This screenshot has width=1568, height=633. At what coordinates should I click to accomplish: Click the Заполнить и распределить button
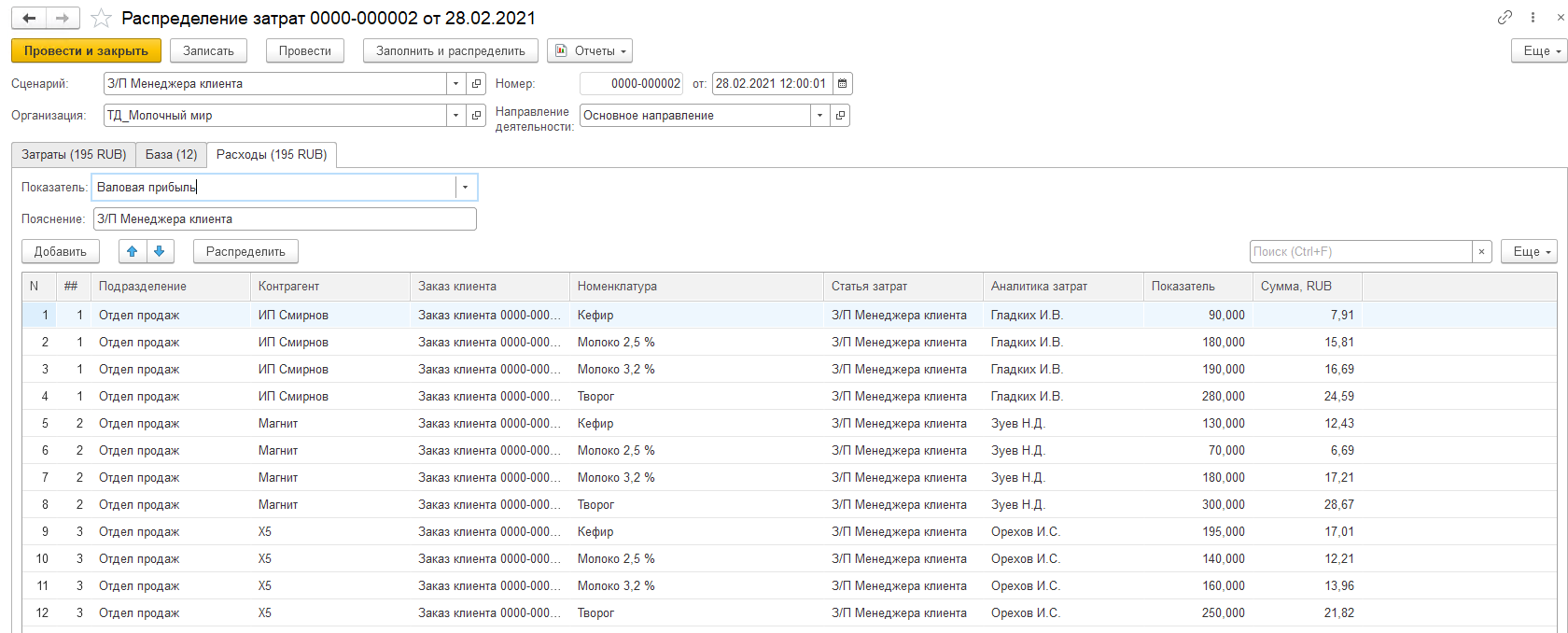click(450, 51)
